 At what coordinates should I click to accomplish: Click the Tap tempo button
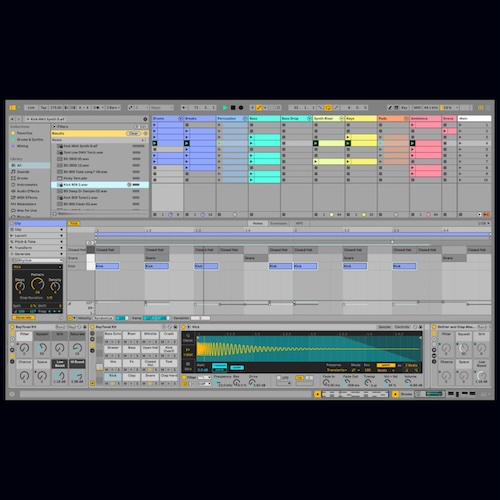44,108
